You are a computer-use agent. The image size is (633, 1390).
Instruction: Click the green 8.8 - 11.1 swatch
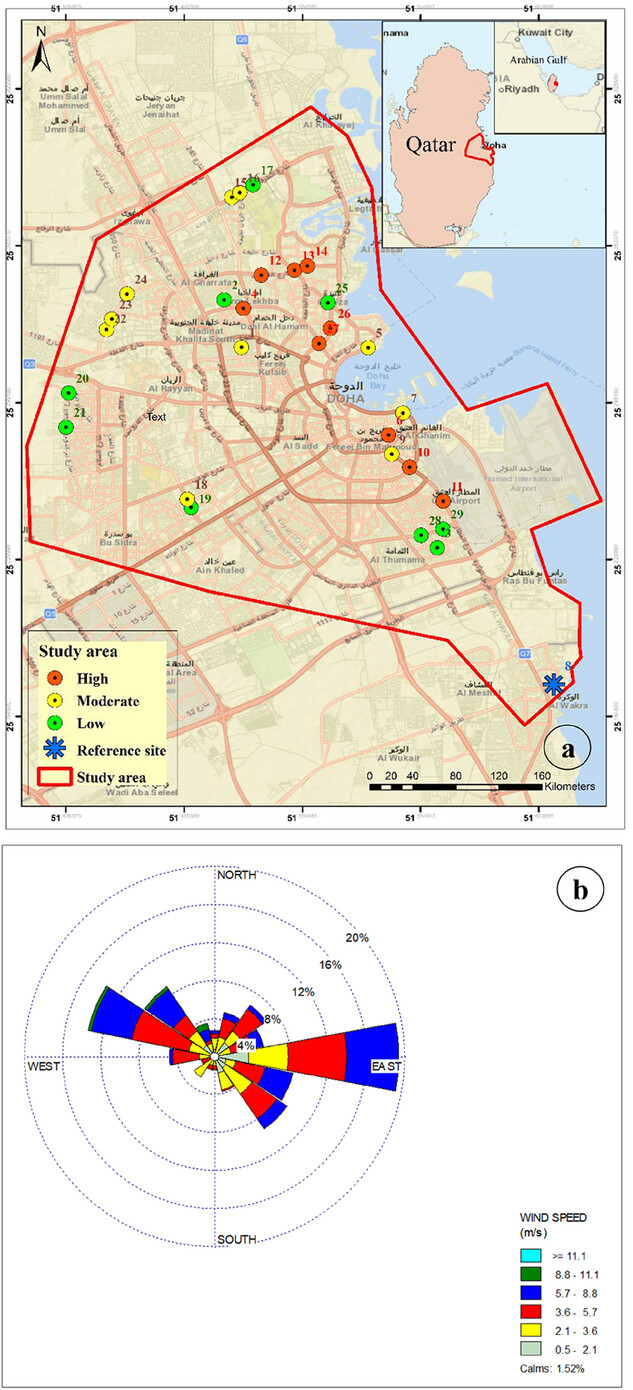click(x=529, y=1274)
